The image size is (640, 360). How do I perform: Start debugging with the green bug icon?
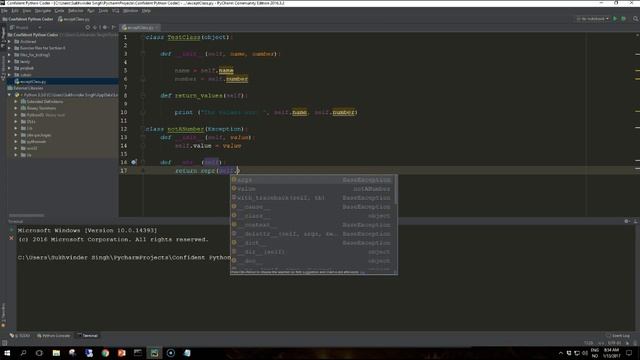(624, 19)
